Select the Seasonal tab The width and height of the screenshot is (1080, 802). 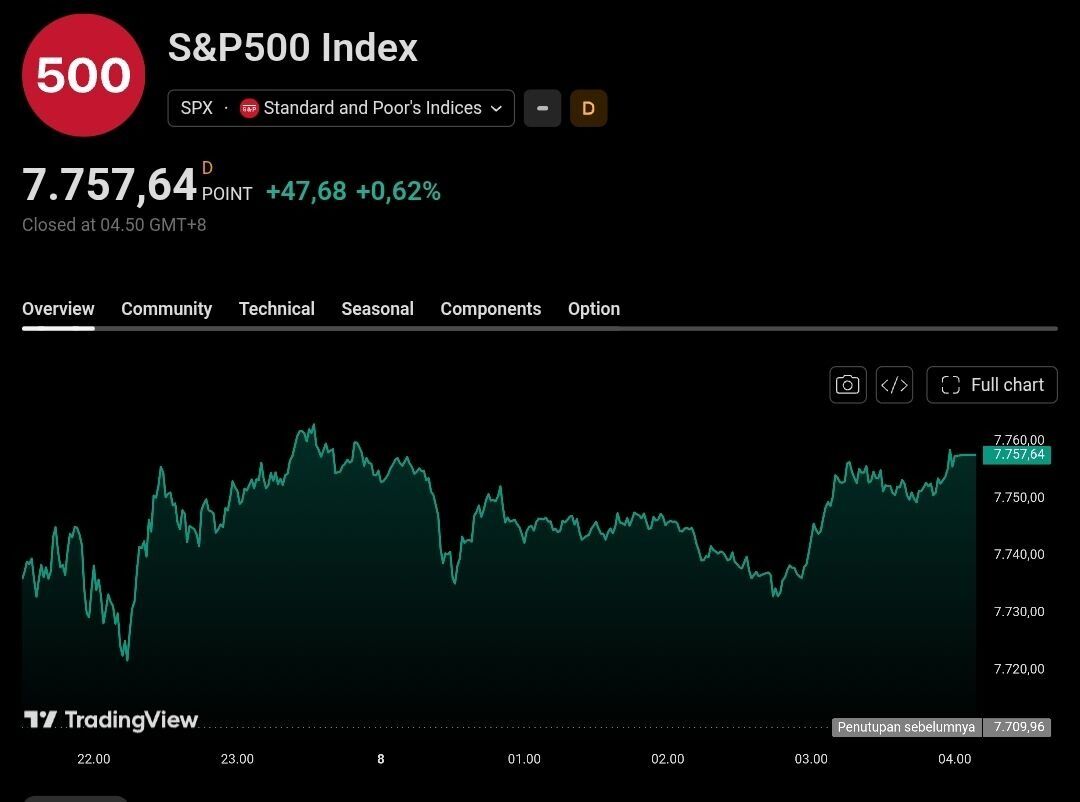pos(377,309)
